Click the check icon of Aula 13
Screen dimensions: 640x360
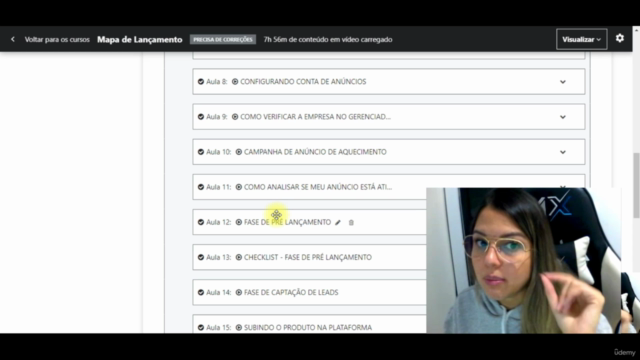[x=201, y=257]
